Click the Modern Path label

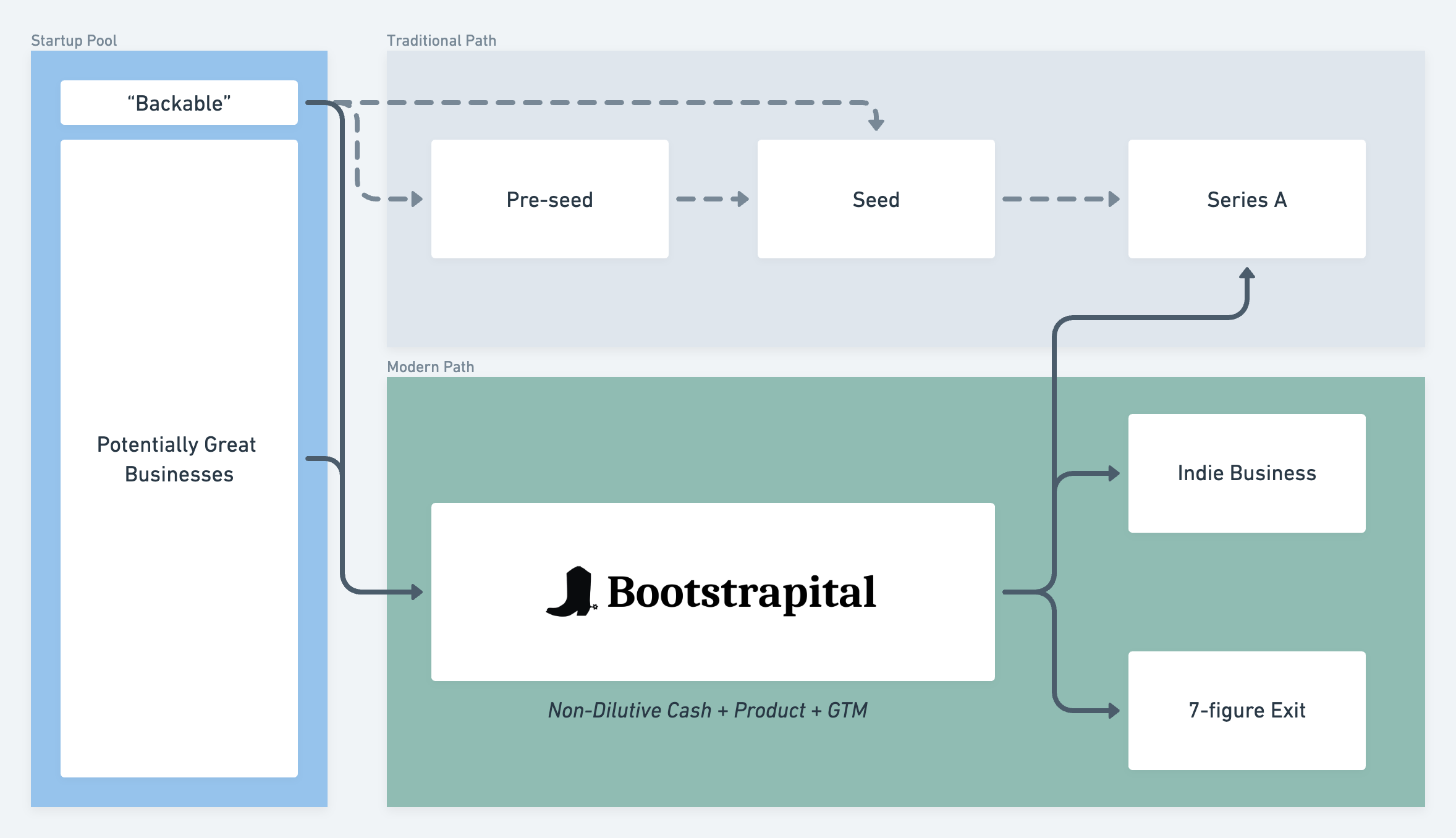coord(431,367)
